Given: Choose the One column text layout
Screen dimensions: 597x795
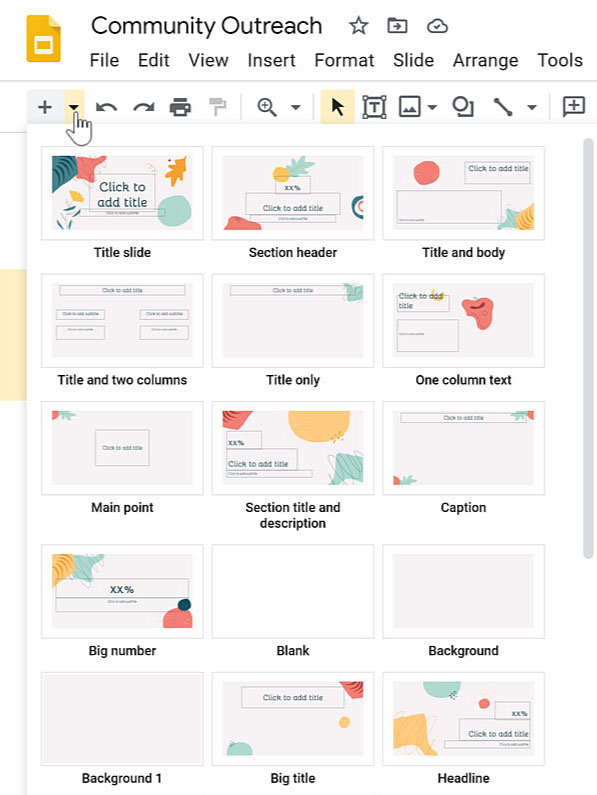Looking at the screenshot, I should point(464,320).
